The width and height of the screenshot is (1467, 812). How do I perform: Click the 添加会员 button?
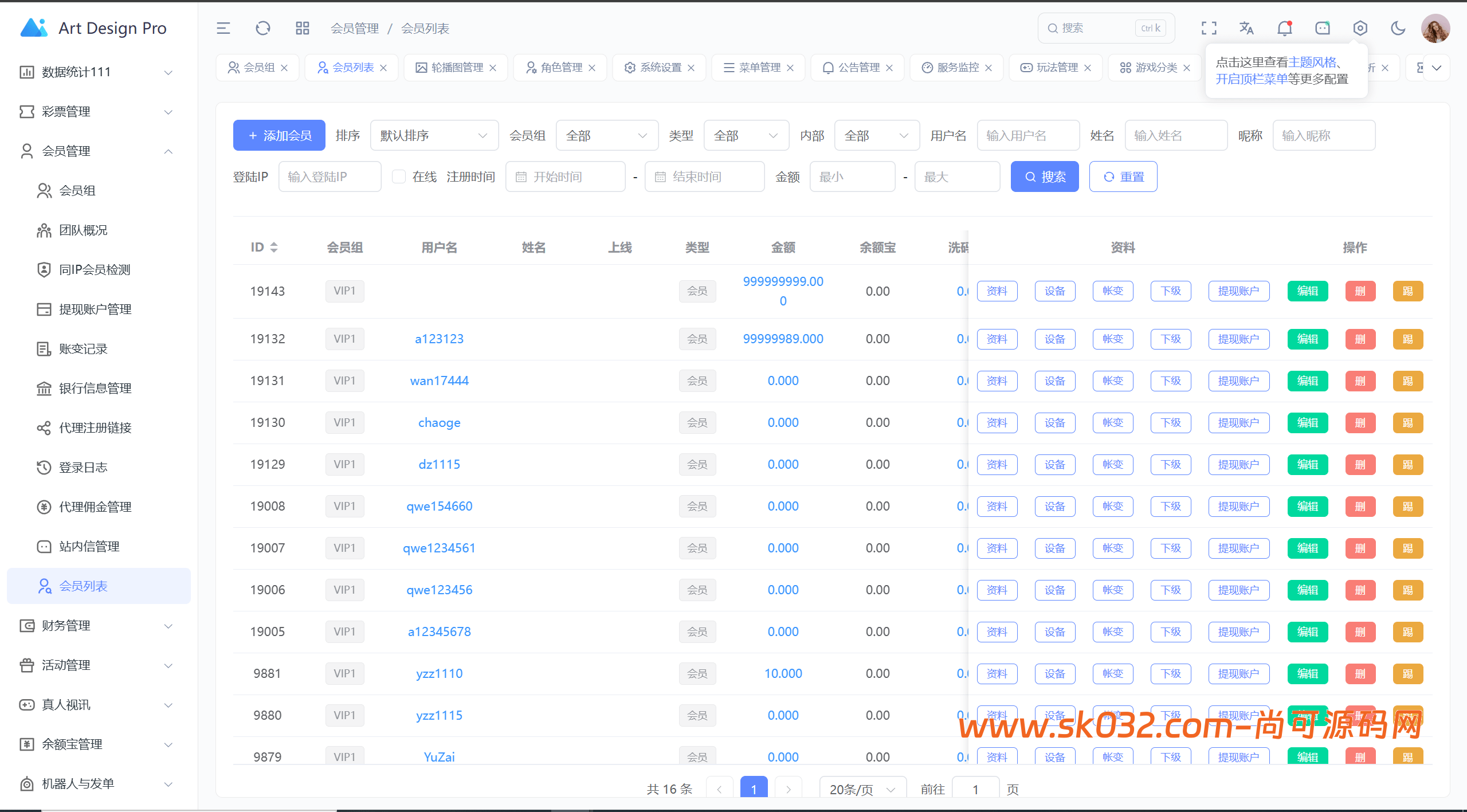pyautogui.click(x=279, y=135)
